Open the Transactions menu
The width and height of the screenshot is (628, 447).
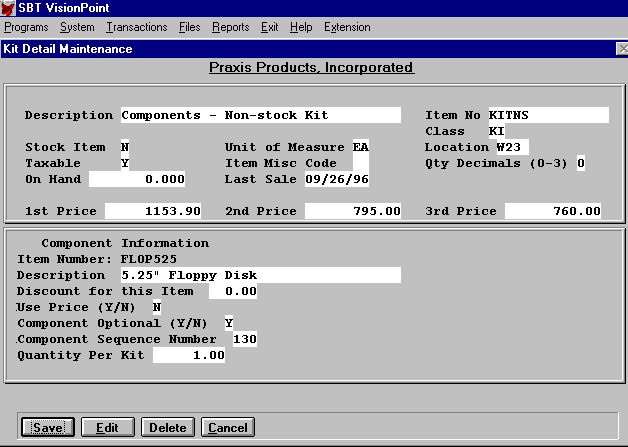pos(137,27)
